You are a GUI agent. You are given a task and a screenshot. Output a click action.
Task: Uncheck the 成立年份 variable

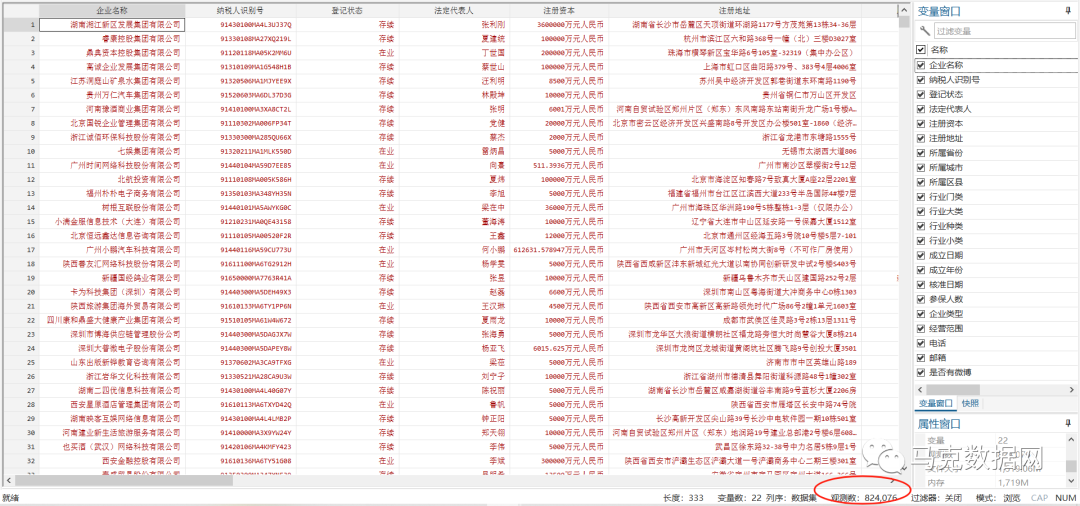[x=921, y=270]
